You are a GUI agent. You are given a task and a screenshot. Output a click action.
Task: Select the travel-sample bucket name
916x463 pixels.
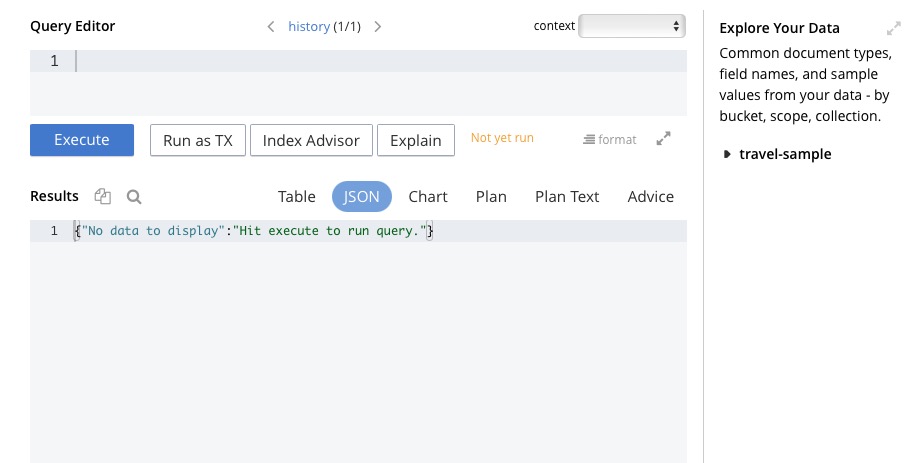(785, 154)
